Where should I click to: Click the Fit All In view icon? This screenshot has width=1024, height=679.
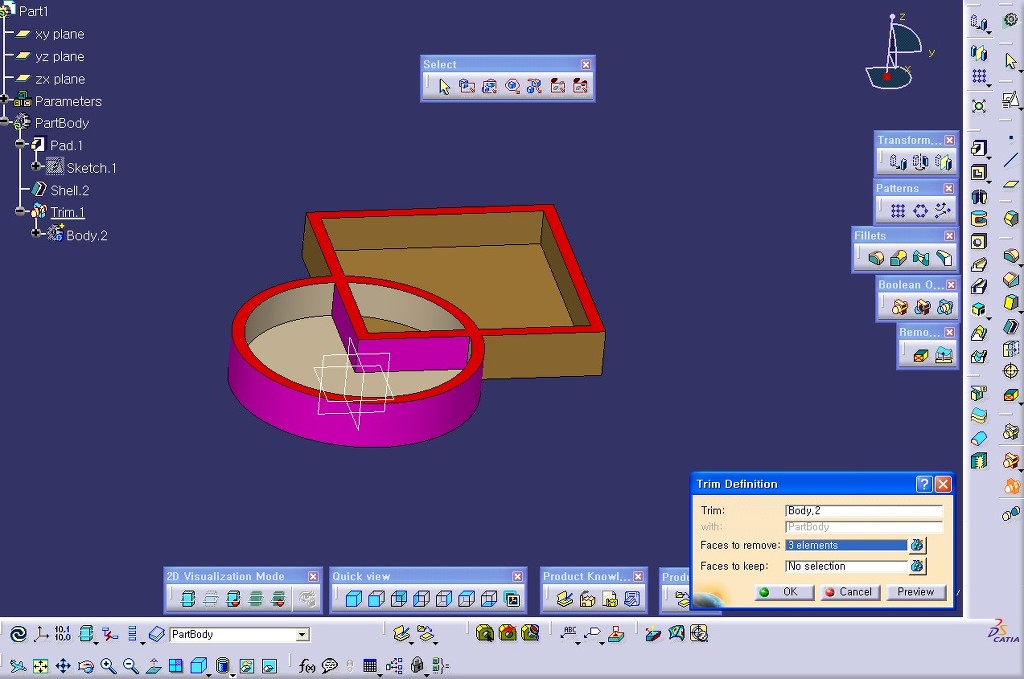point(40,666)
